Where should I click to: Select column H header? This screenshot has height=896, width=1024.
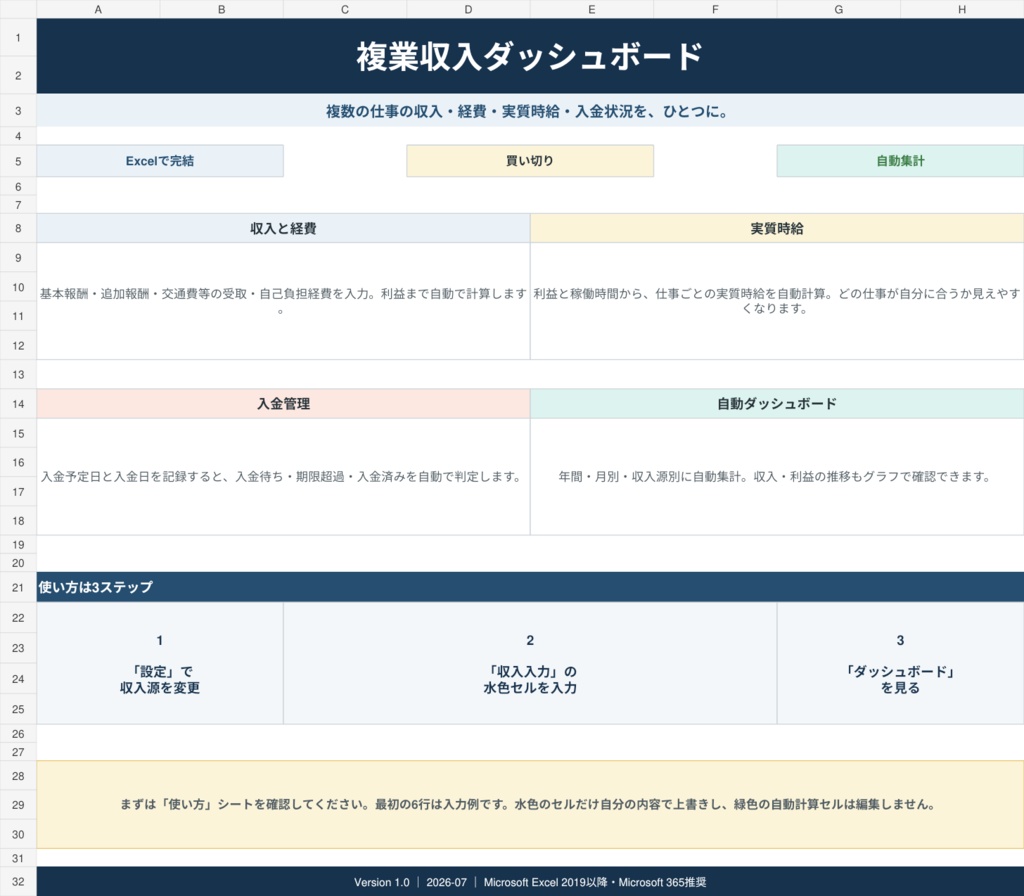[x=962, y=9]
